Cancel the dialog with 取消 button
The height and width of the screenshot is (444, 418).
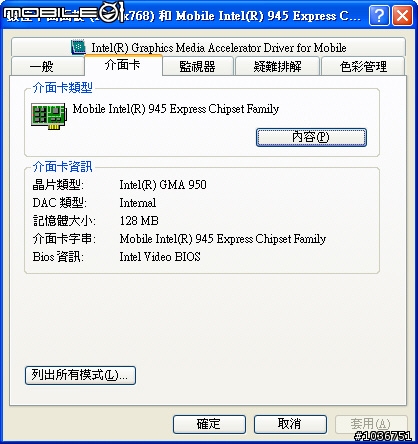tap(290, 424)
